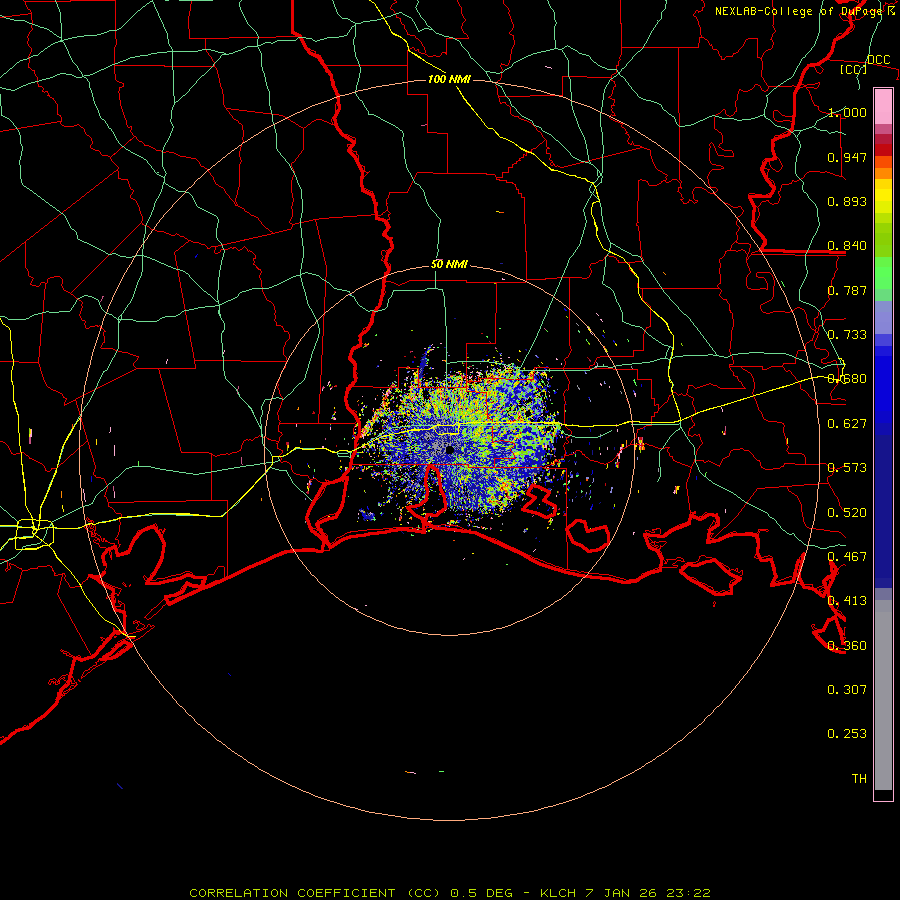900x900 pixels.
Task: Click the NEXLAB-College of DuPage credit text
Action: click(800, 11)
